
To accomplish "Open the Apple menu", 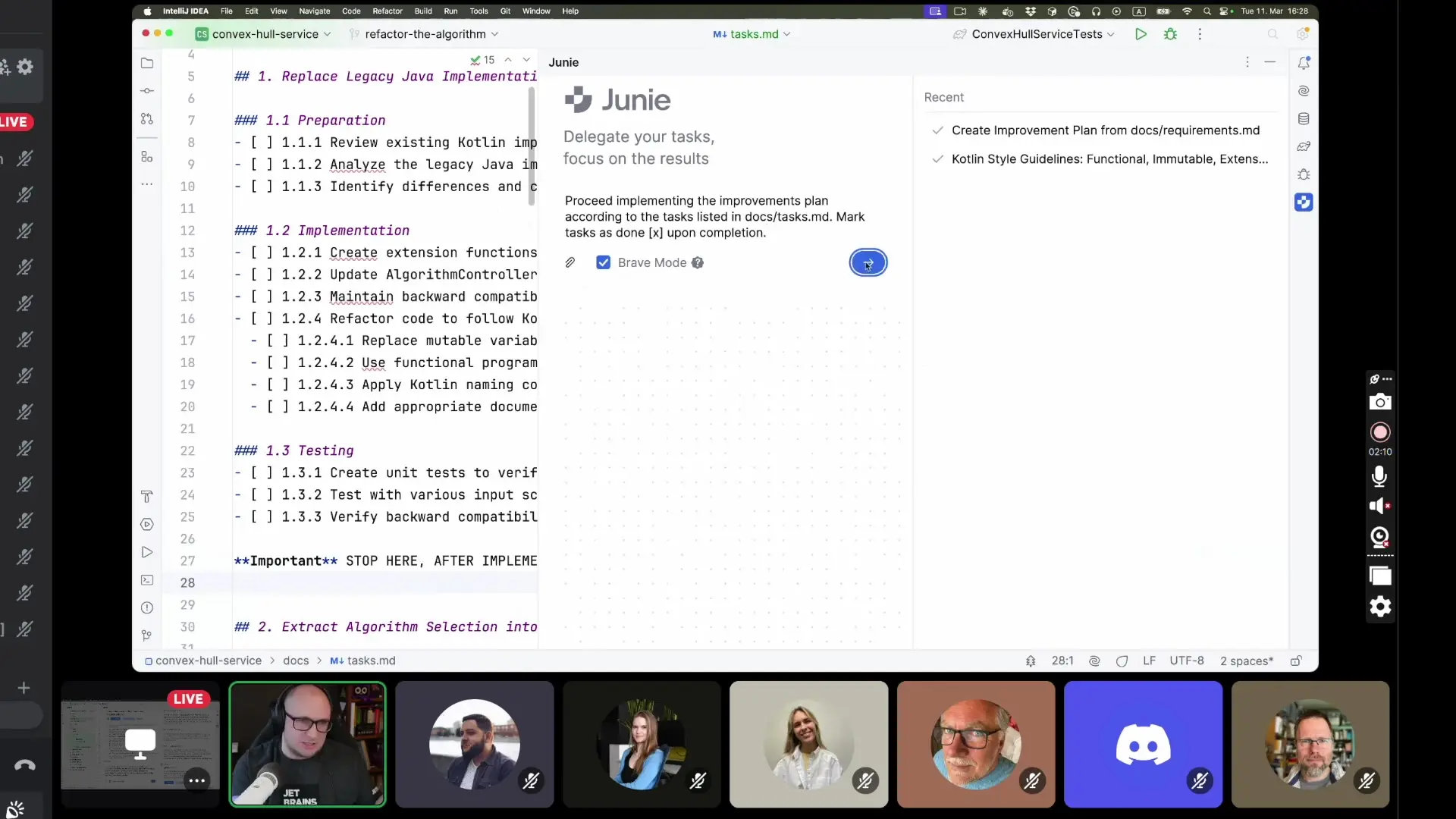I will click(x=147, y=11).
